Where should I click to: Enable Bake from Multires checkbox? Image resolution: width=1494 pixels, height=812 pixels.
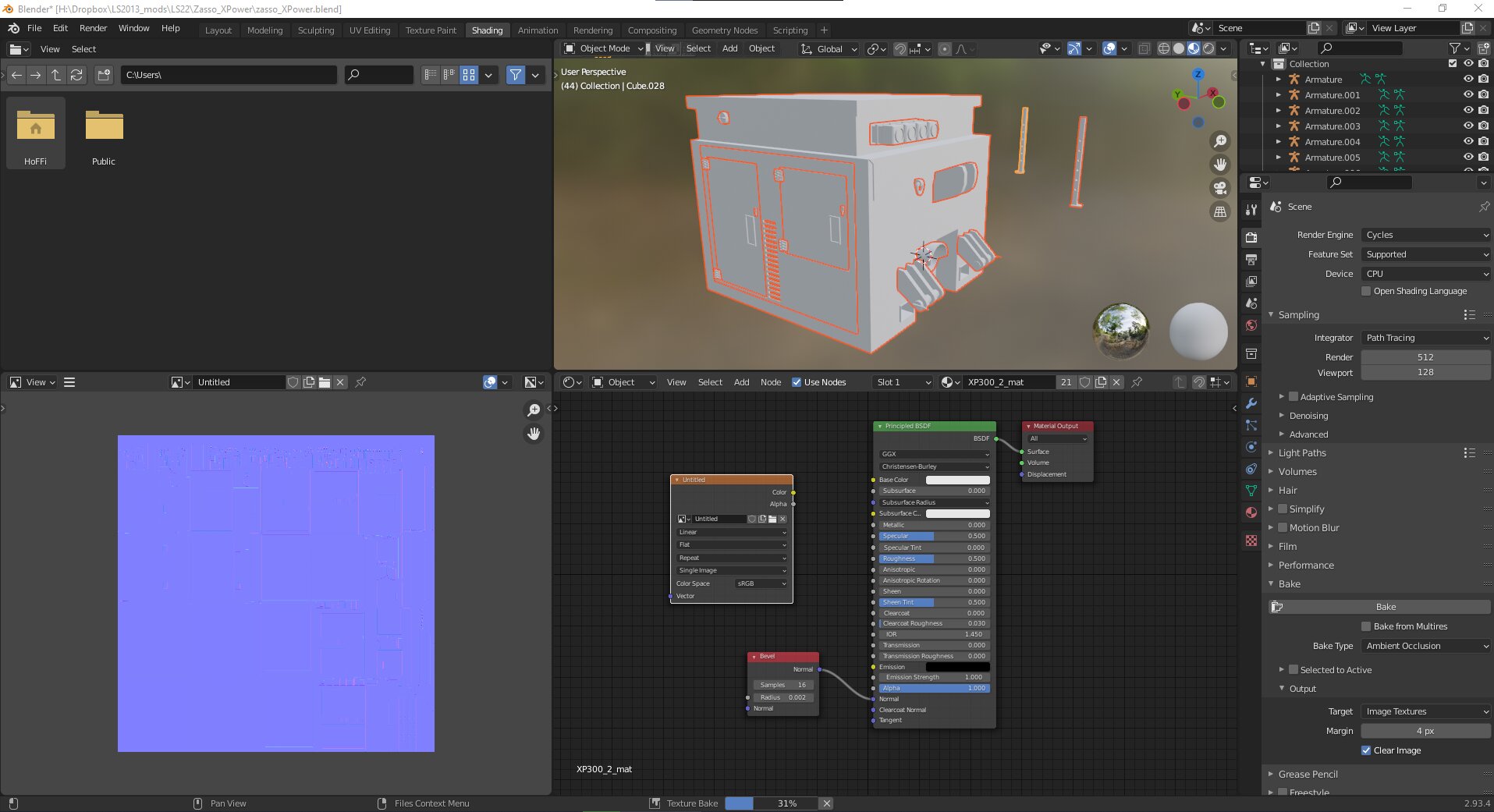1366,626
